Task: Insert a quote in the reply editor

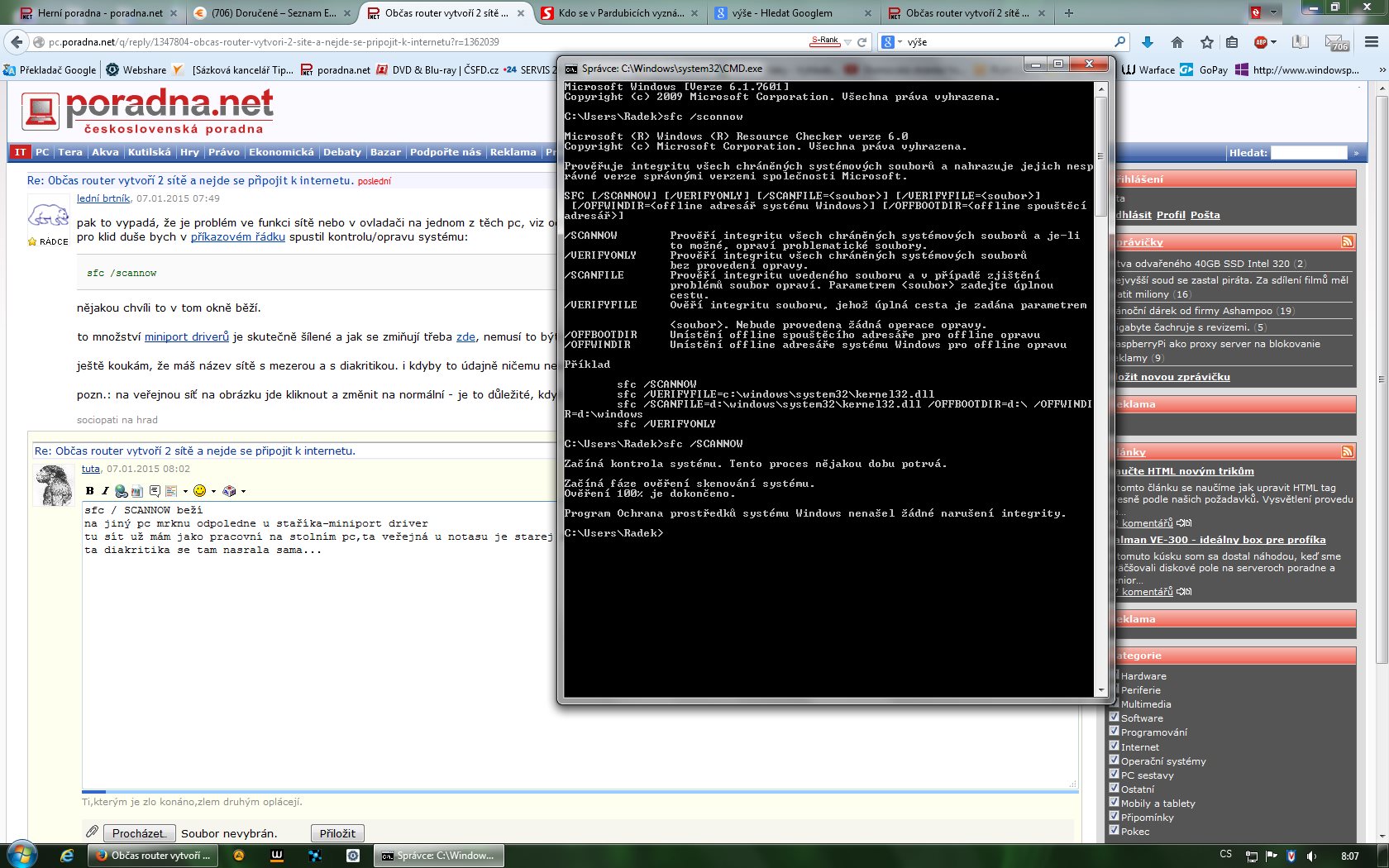Action: [x=155, y=491]
